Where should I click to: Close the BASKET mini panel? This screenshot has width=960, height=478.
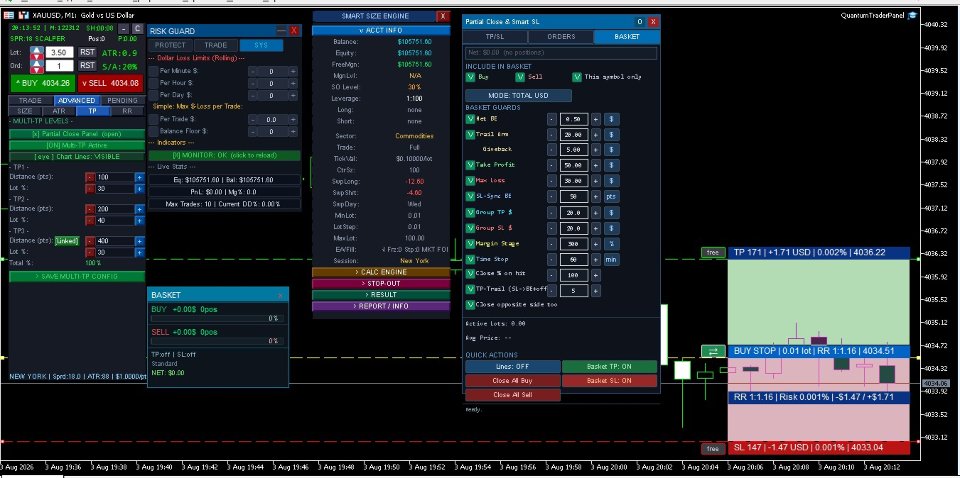280,295
